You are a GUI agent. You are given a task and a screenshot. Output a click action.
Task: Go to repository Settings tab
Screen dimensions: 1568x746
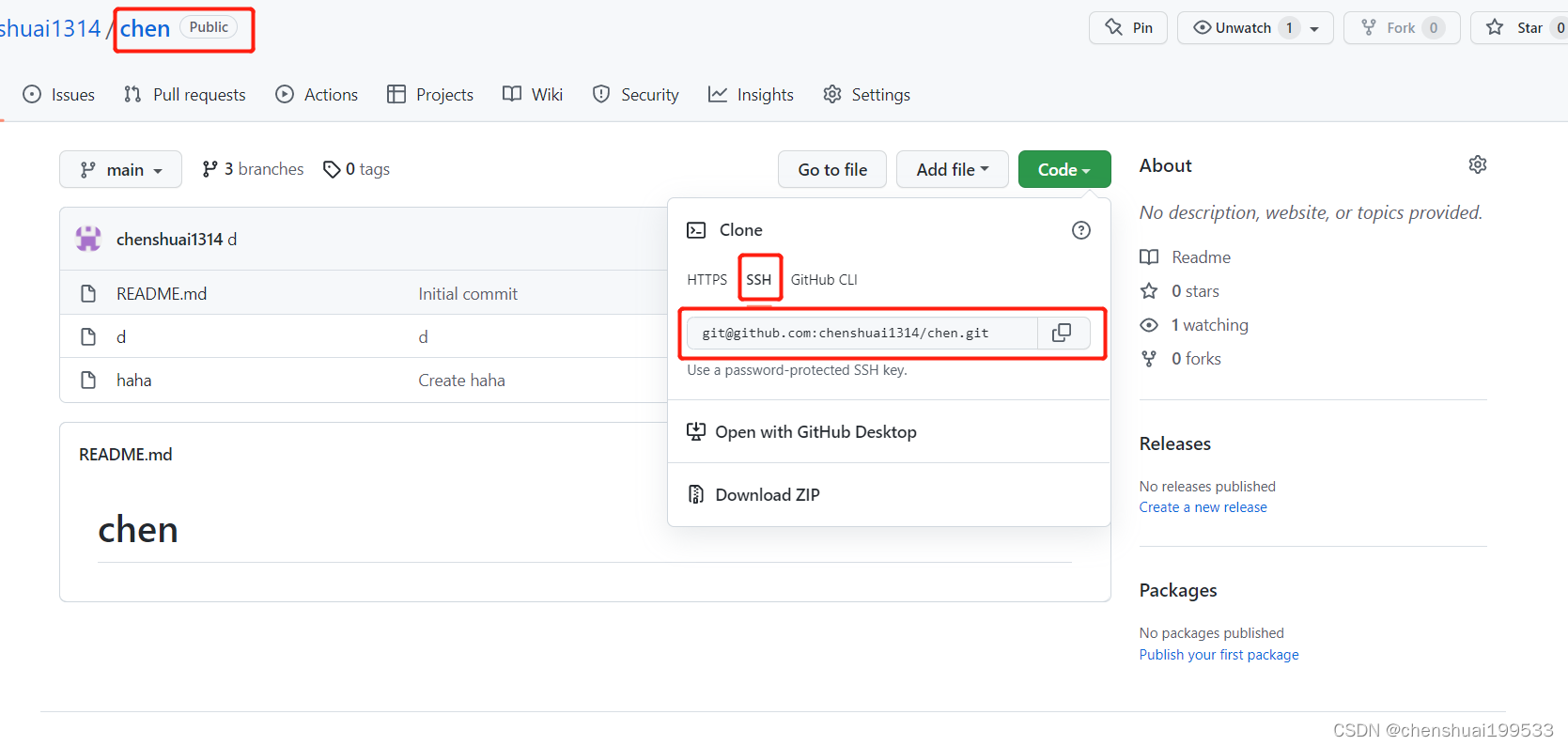click(866, 95)
